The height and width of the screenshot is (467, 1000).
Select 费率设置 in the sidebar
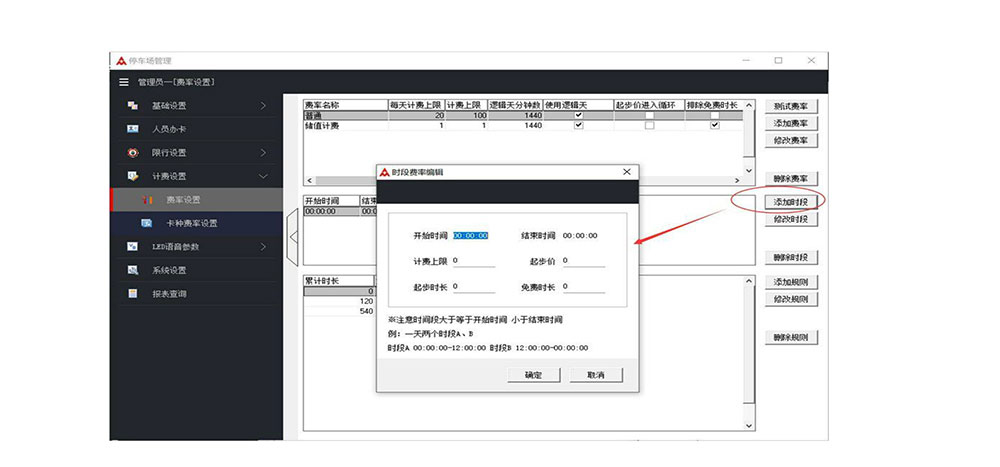coord(183,200)
